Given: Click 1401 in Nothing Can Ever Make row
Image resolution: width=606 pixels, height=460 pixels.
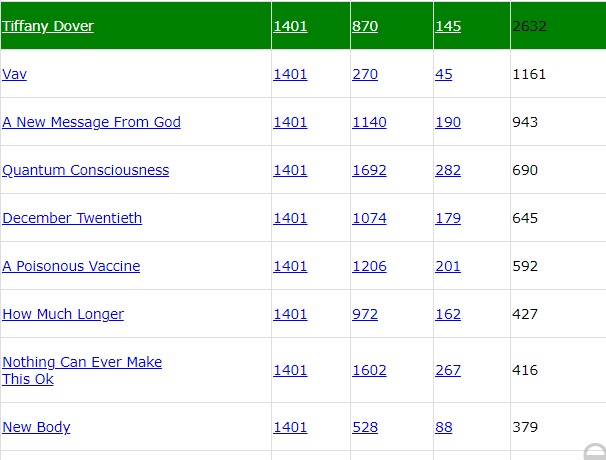Looking at the screenshot, I should pyautogui.click(x=290, y=370).
